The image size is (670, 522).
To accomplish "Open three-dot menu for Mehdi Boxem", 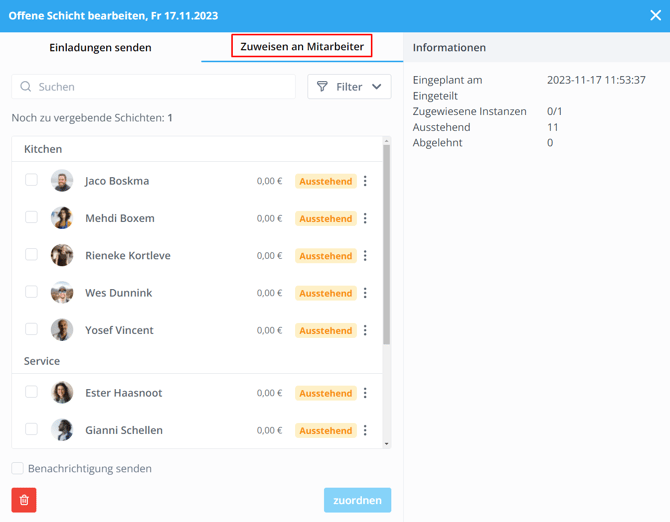I will pos(365,218).
